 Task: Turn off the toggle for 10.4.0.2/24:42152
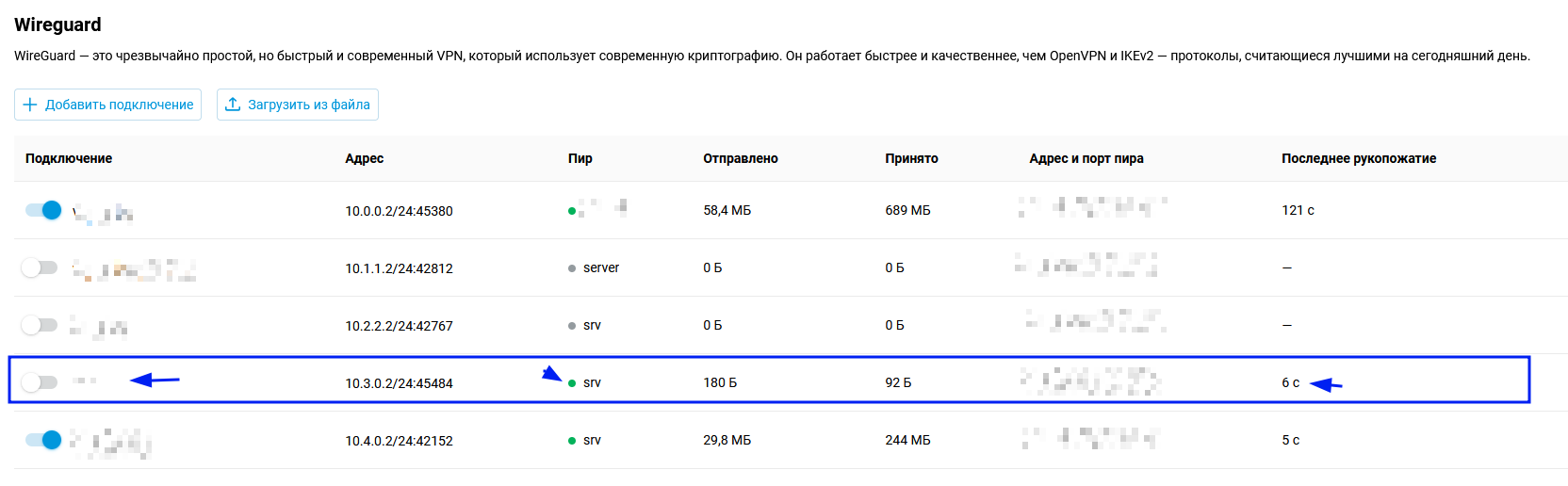[43, 440]
